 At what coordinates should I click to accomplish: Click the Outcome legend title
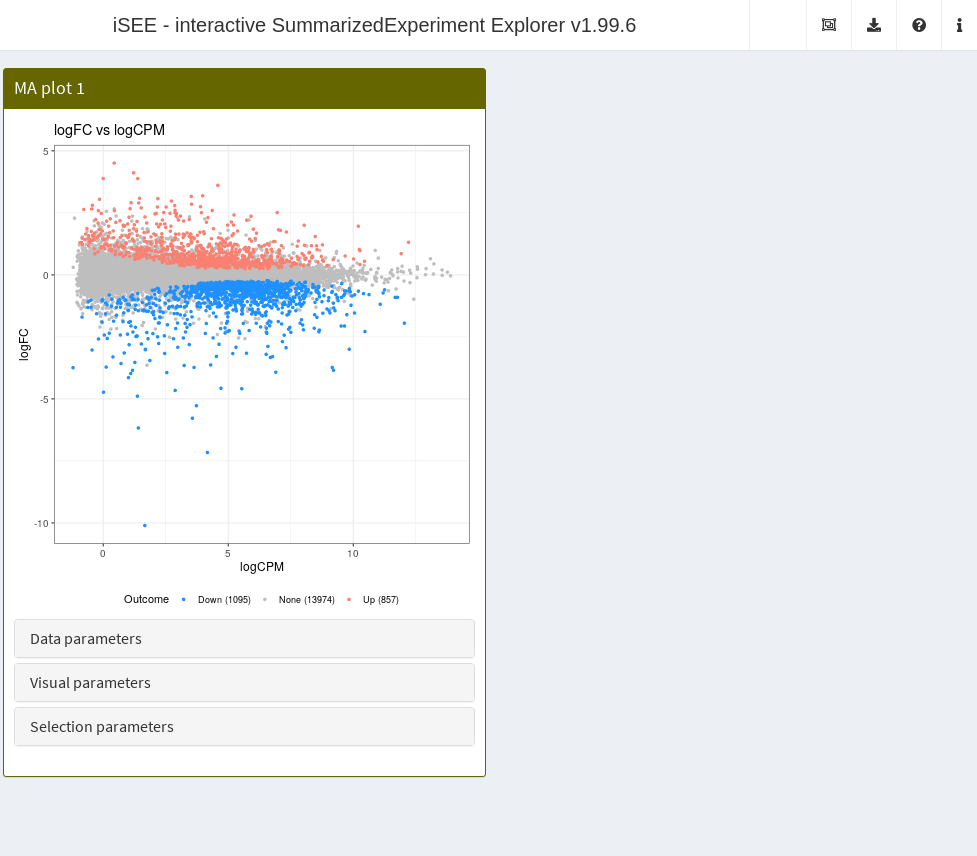pos(146,600)
